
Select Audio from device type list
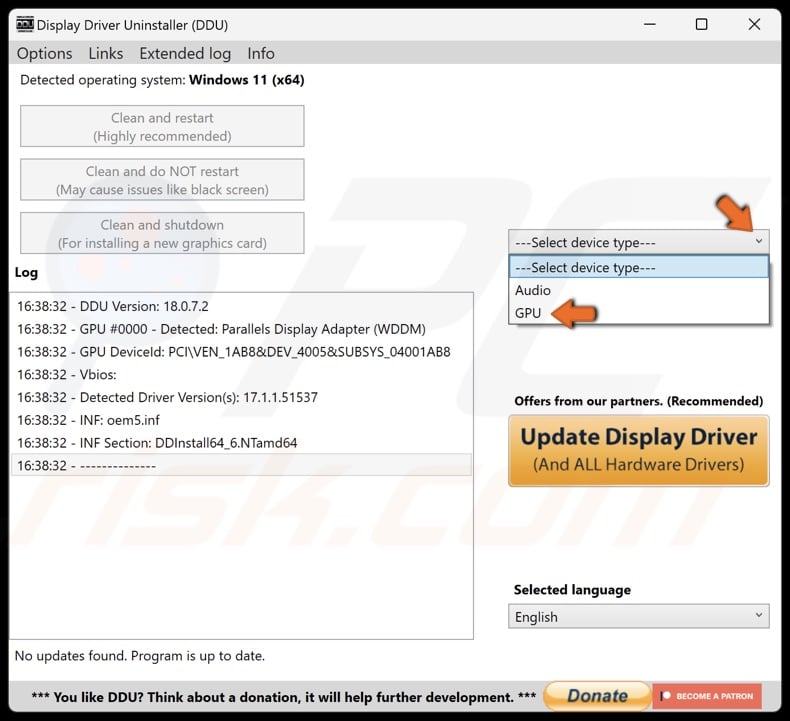click(639, 290)
